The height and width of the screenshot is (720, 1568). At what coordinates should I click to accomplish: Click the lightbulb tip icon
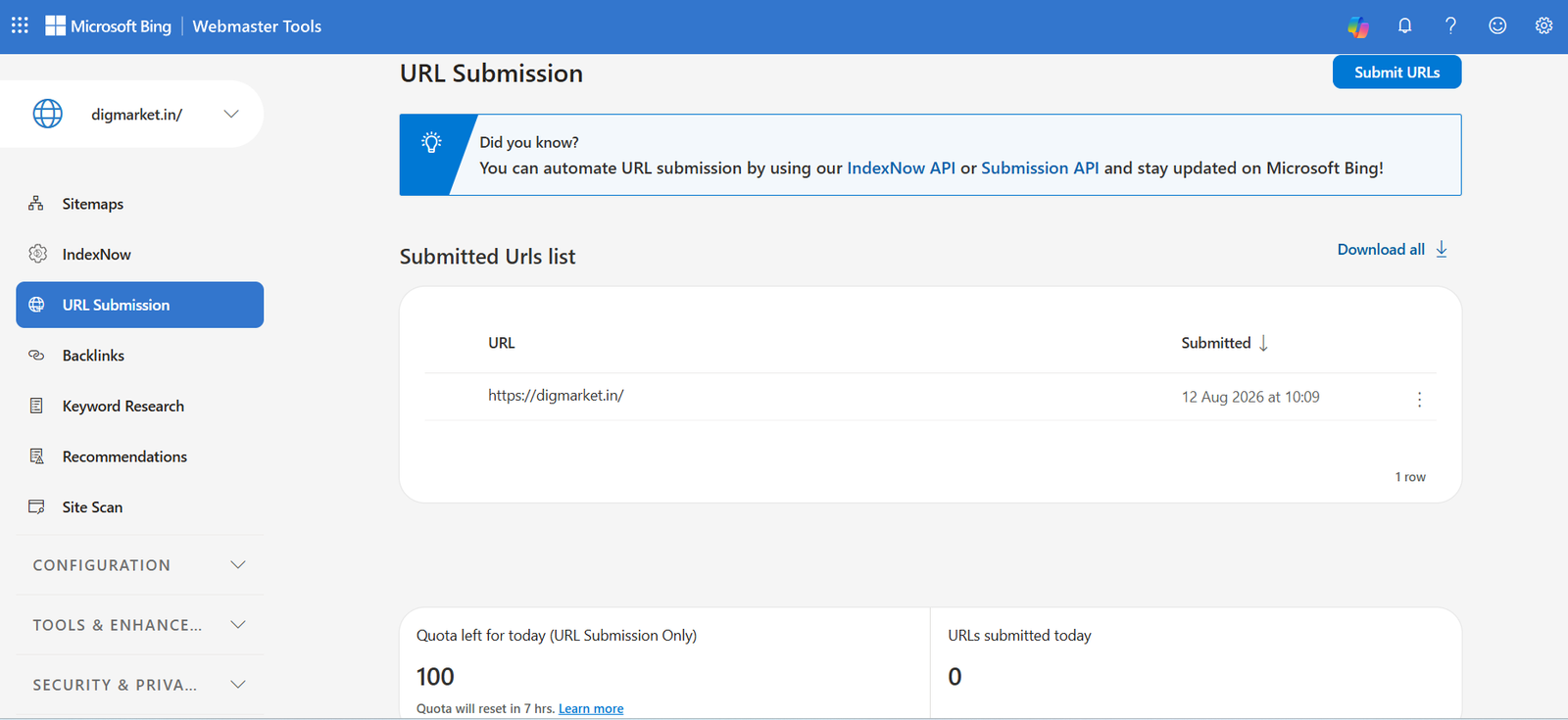(431, 142)
